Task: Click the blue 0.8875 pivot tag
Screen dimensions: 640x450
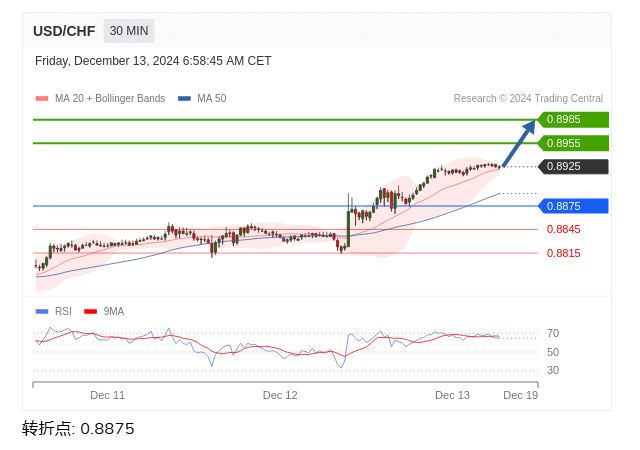Action: click(573, 206)
